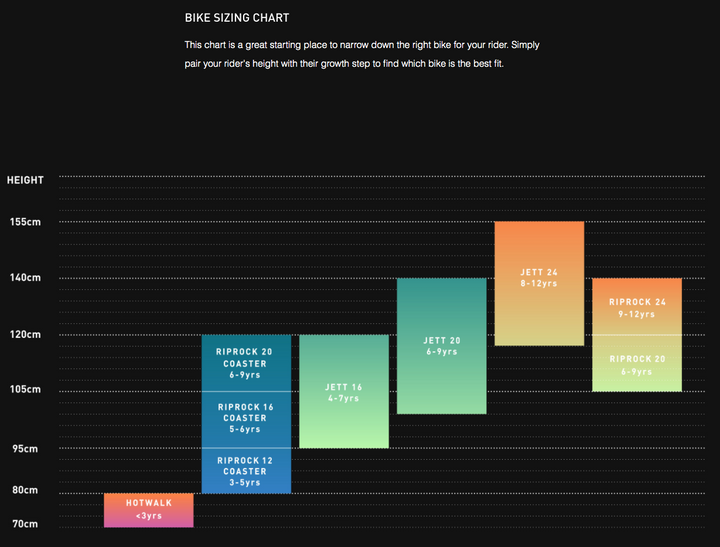Click the 105cm height label
The width and height of the screenshot is (720, 547).
(25, 389)
